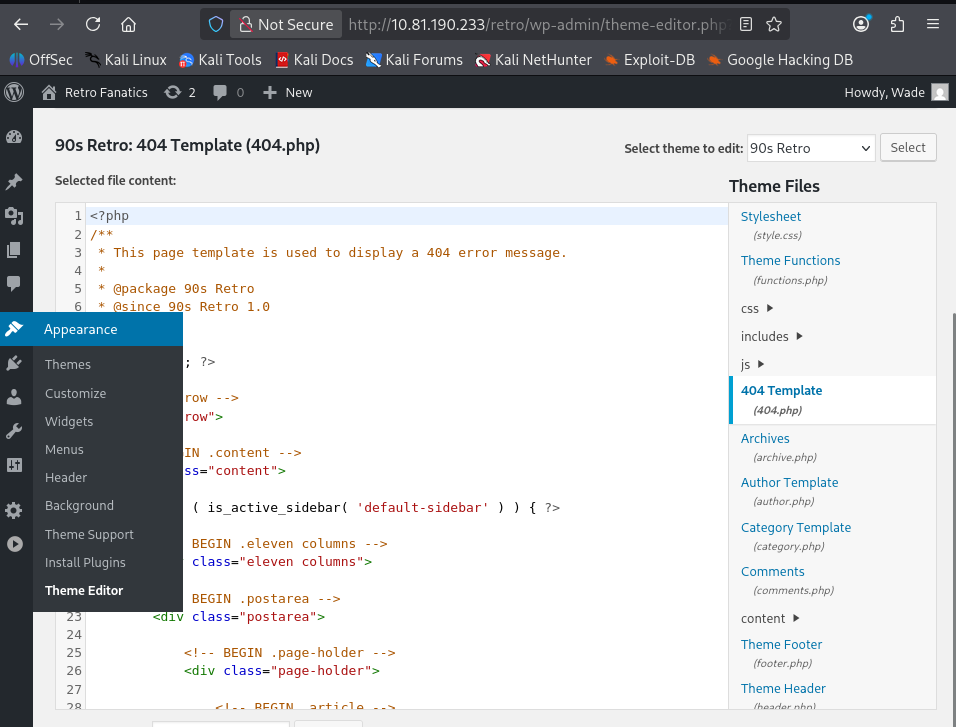Select Customize from the Appearance submenu
The height and width of the screenshot is (727, 956).
point(75,393)
